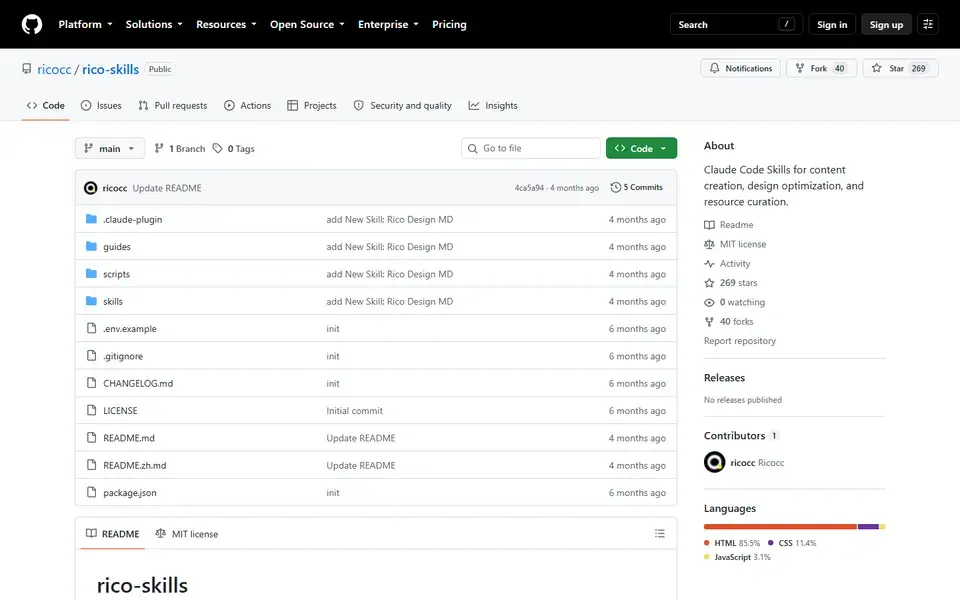Viewport: 960px width, 600px height.
Task: Click the Sign up button
Action: [886, 24]
